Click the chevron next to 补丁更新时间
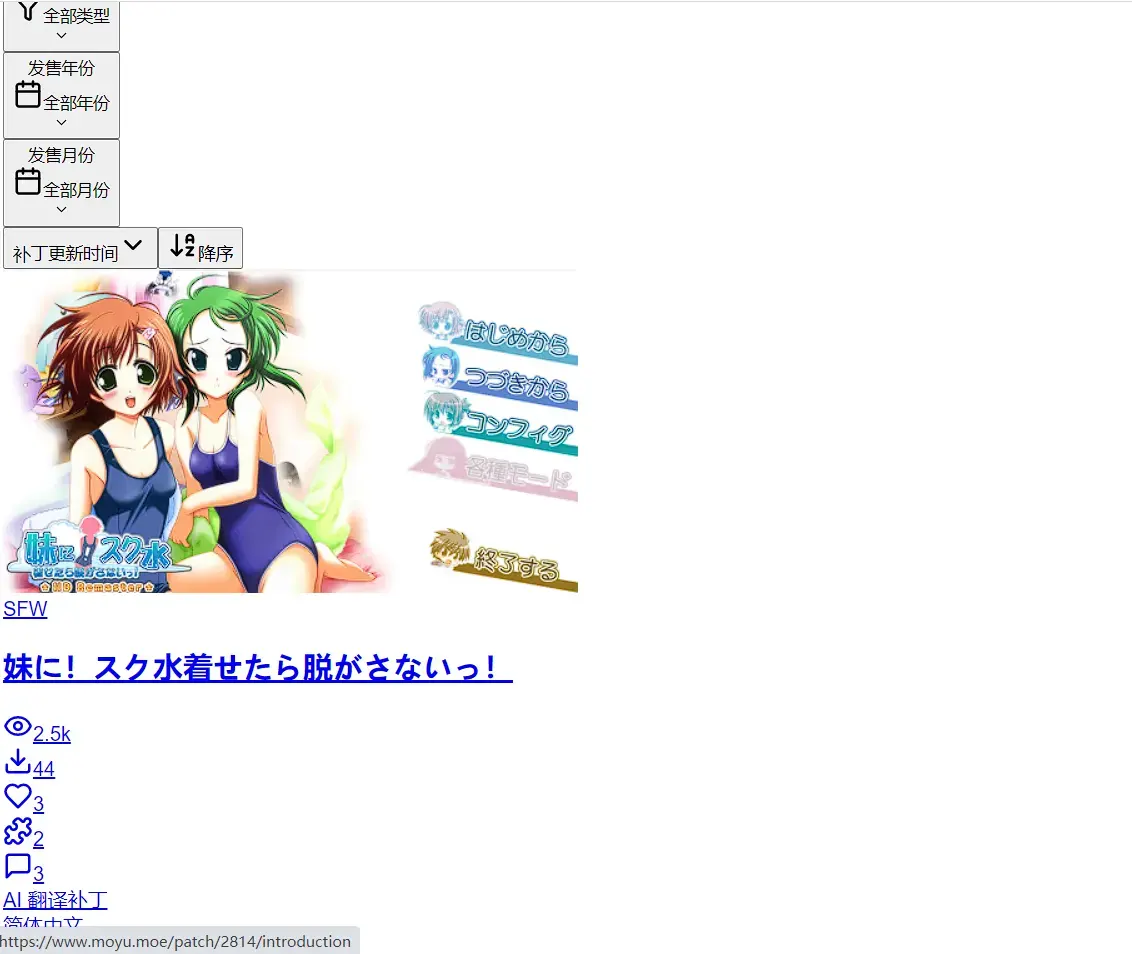Screen dimensions: 1132x954 133,245
